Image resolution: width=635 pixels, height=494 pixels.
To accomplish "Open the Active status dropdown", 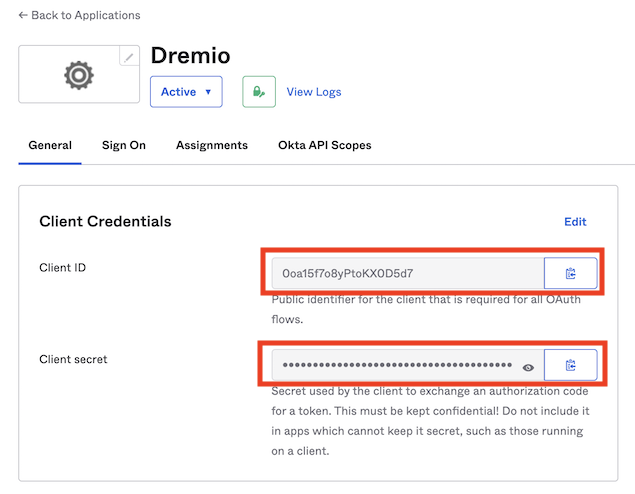I will [x=186, y=91].
